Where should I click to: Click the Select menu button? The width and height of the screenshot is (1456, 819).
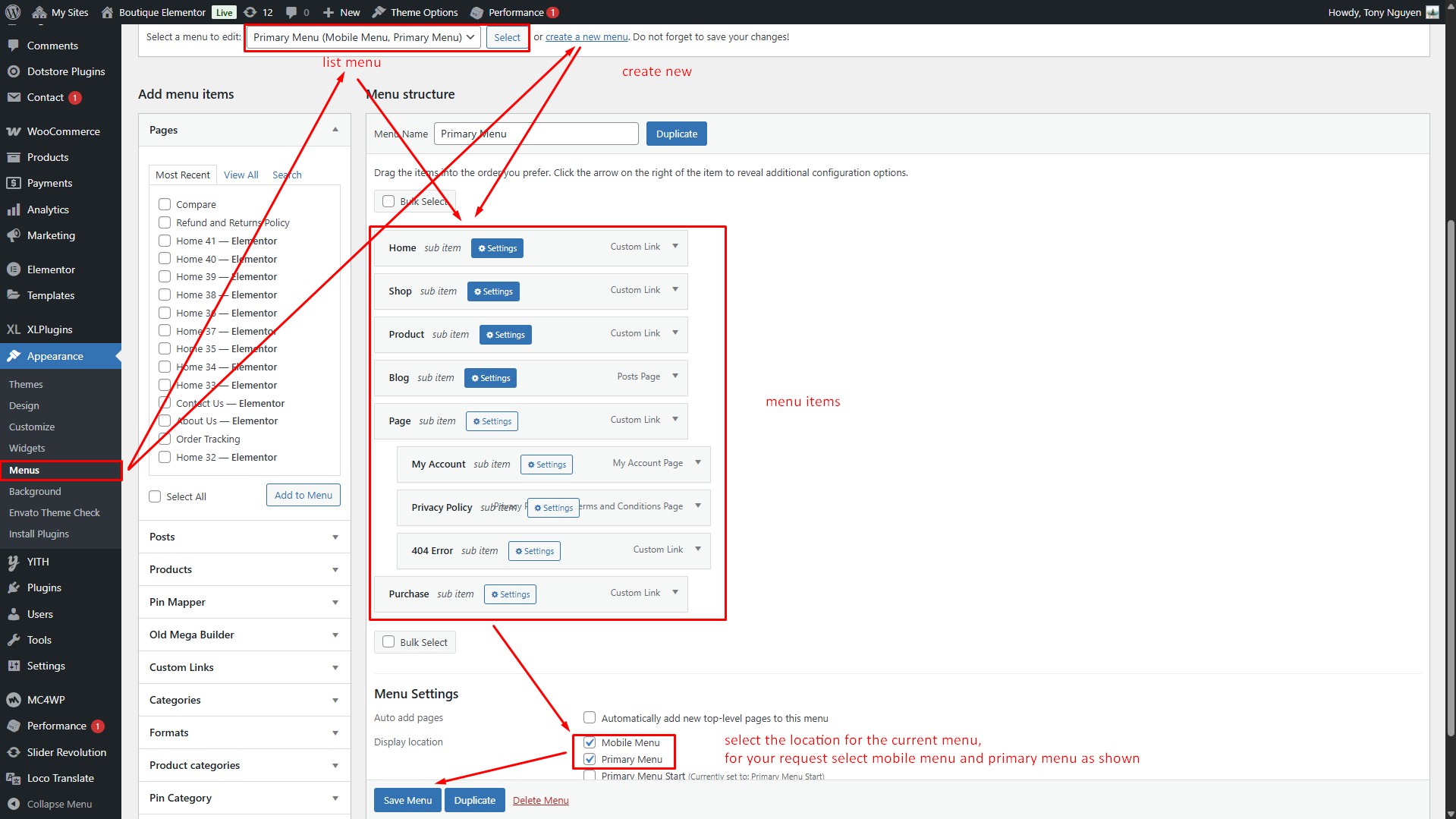click(507, 37)
